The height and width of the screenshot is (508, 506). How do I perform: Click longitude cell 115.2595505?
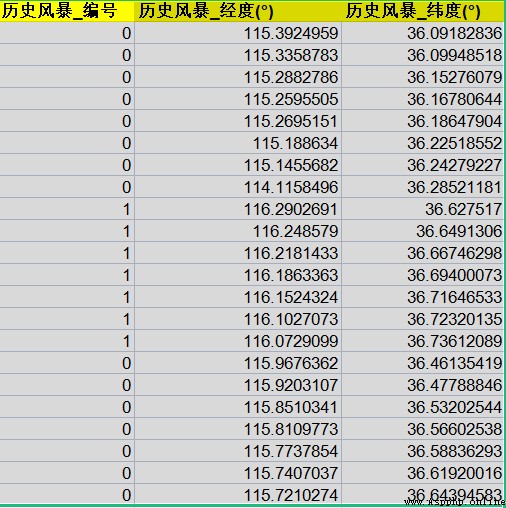pos(238,99)
